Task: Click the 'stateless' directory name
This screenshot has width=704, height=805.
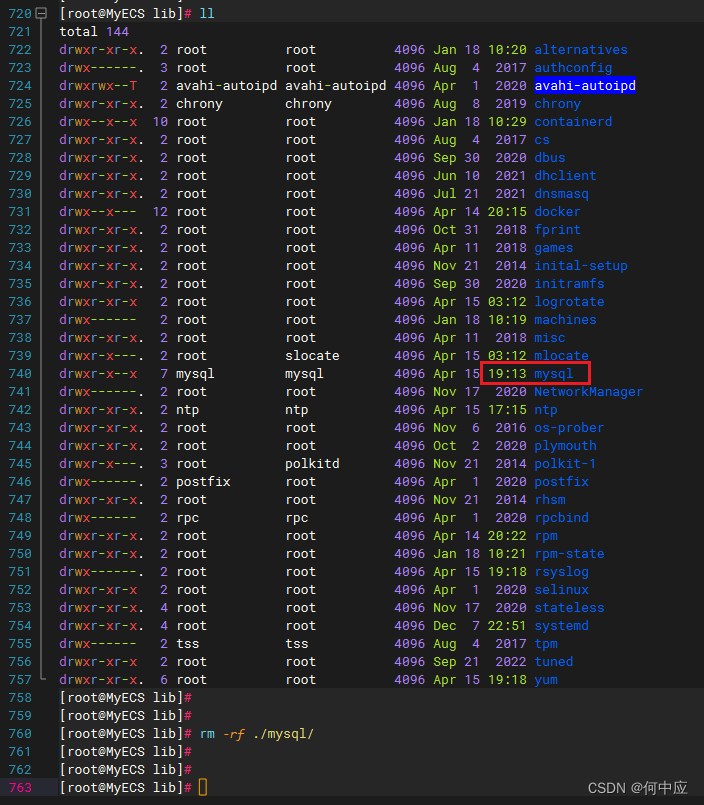Action: pos(569,607)
